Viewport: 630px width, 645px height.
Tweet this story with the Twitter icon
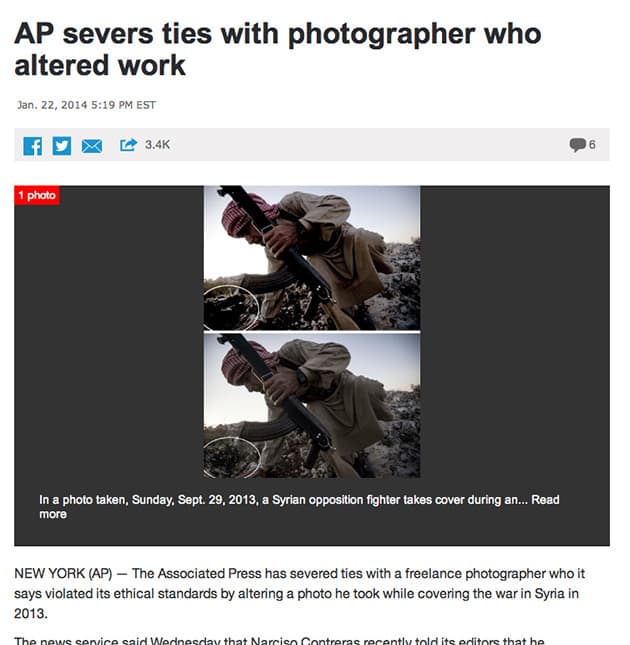62,146
